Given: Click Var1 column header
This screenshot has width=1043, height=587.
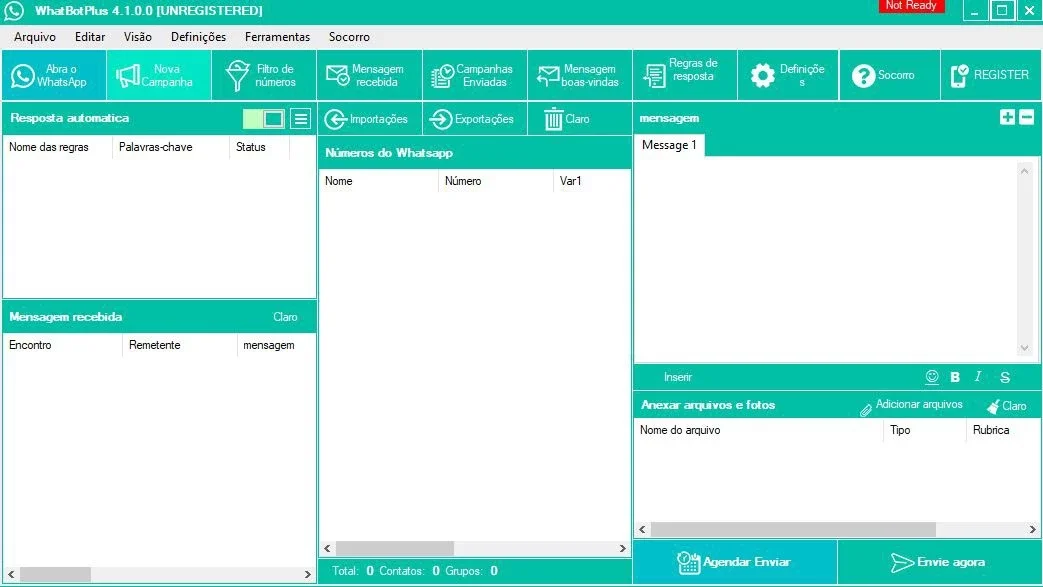Looking at the screenshot, I should click(x=591, y=181).
